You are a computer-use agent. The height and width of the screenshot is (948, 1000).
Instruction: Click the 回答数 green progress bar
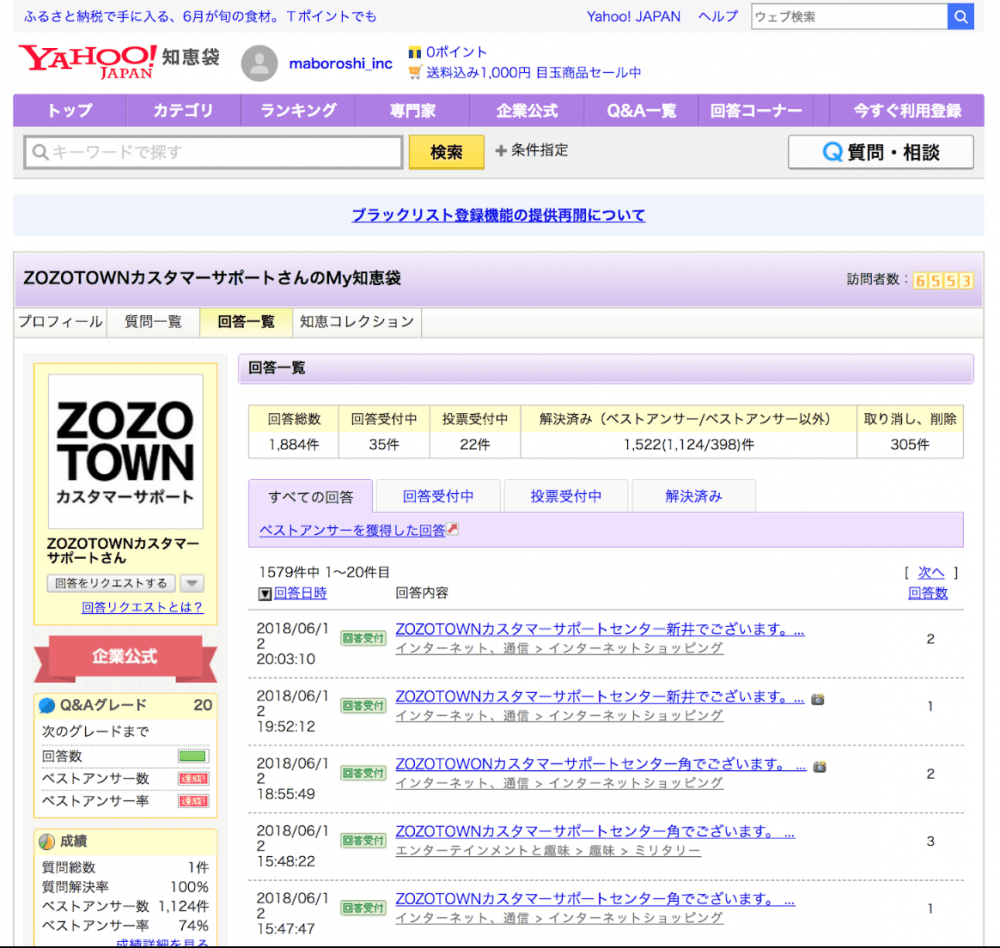point(193,757)
